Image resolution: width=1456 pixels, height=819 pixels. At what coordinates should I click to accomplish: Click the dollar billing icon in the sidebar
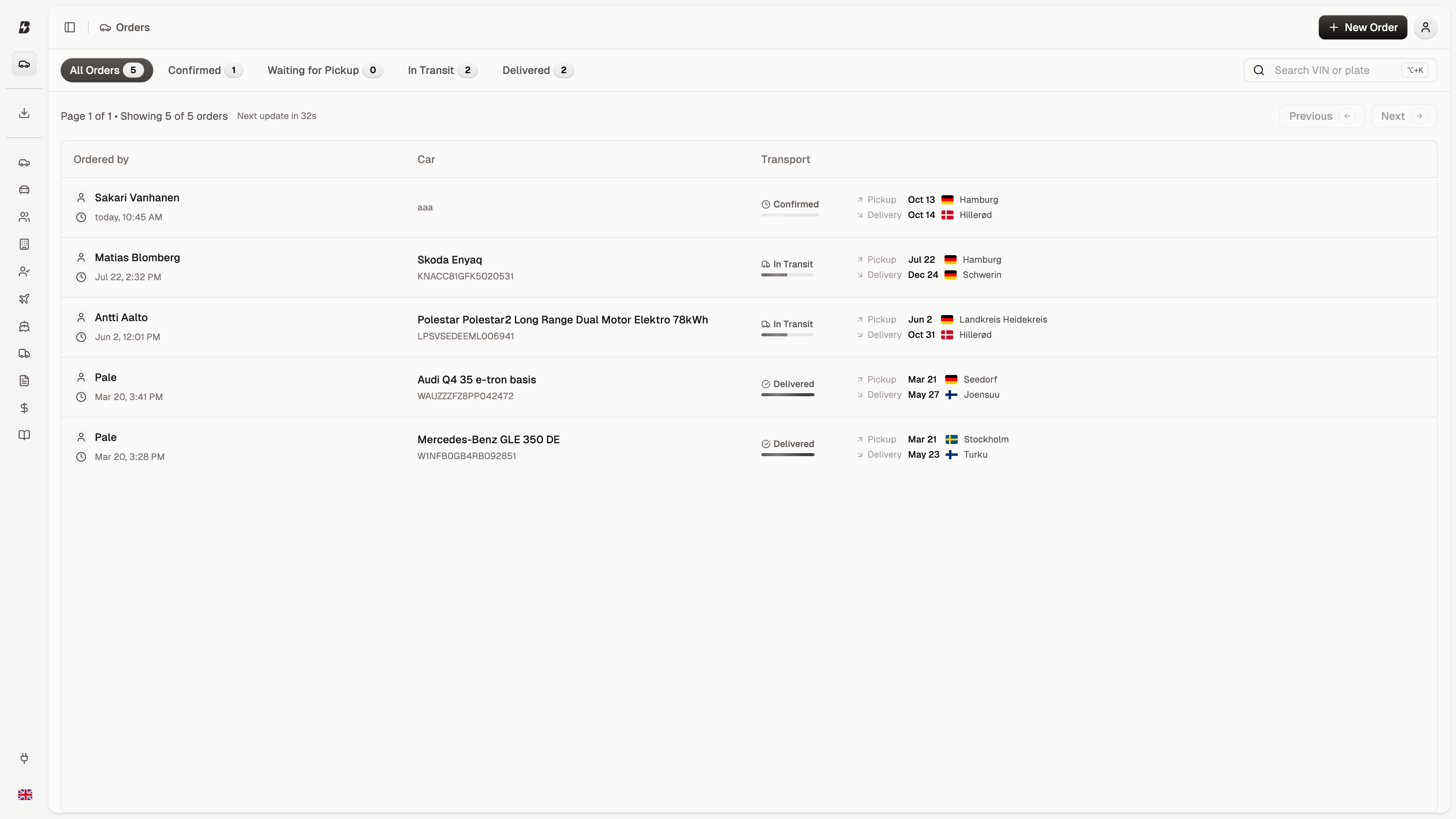[24, 408]
